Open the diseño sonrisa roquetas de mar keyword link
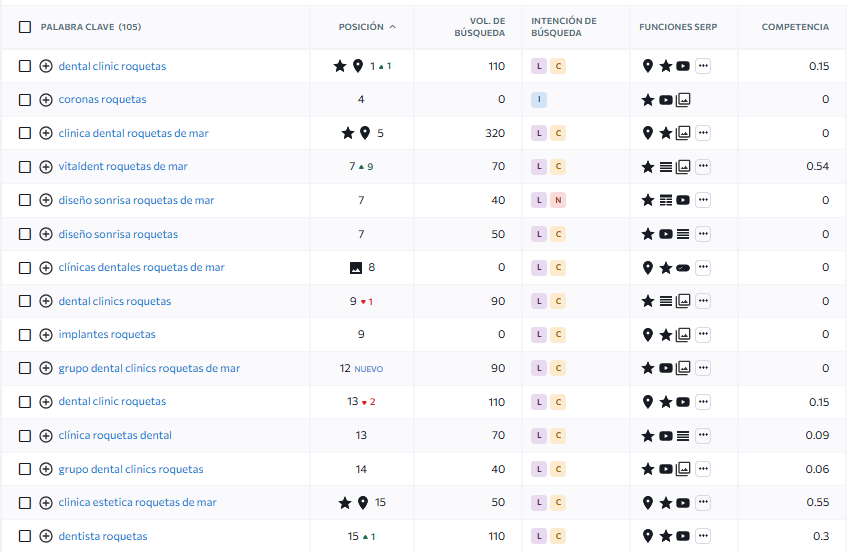This screenshot has height=552, width=847. (136, 201)
